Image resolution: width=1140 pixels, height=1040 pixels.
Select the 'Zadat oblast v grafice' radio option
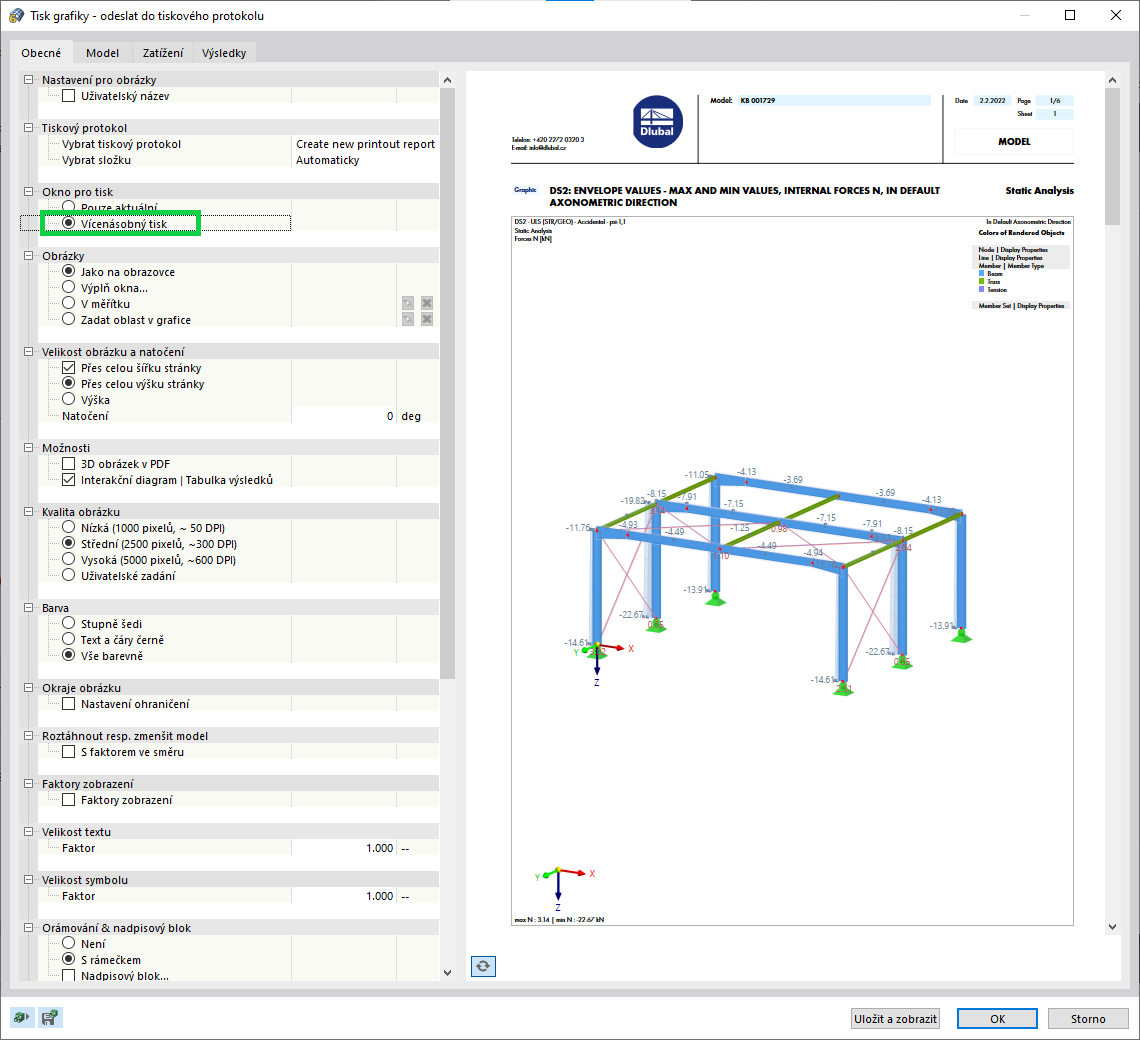pyautogui.click(x=68, y=319)
